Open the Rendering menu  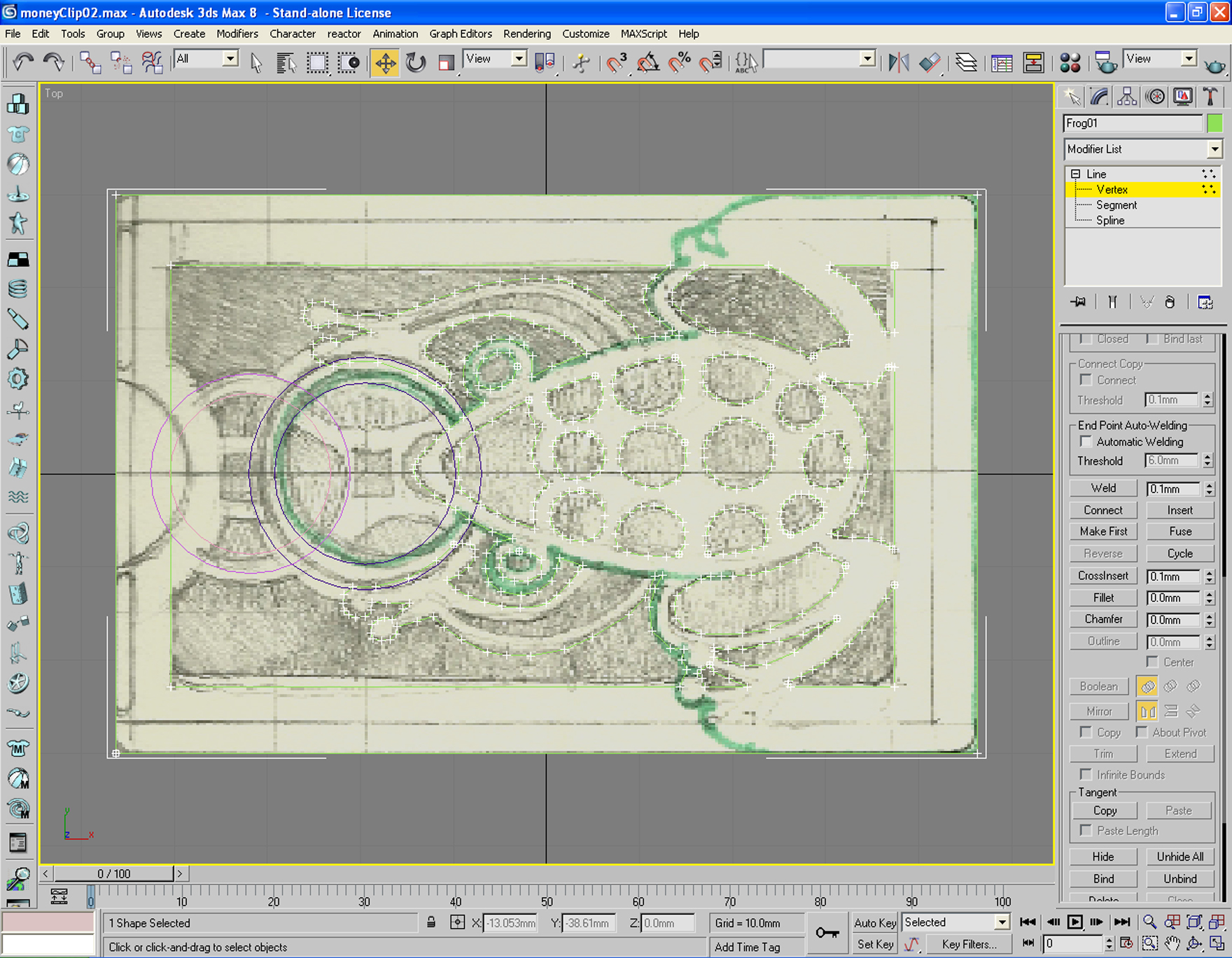coord(526,34)
